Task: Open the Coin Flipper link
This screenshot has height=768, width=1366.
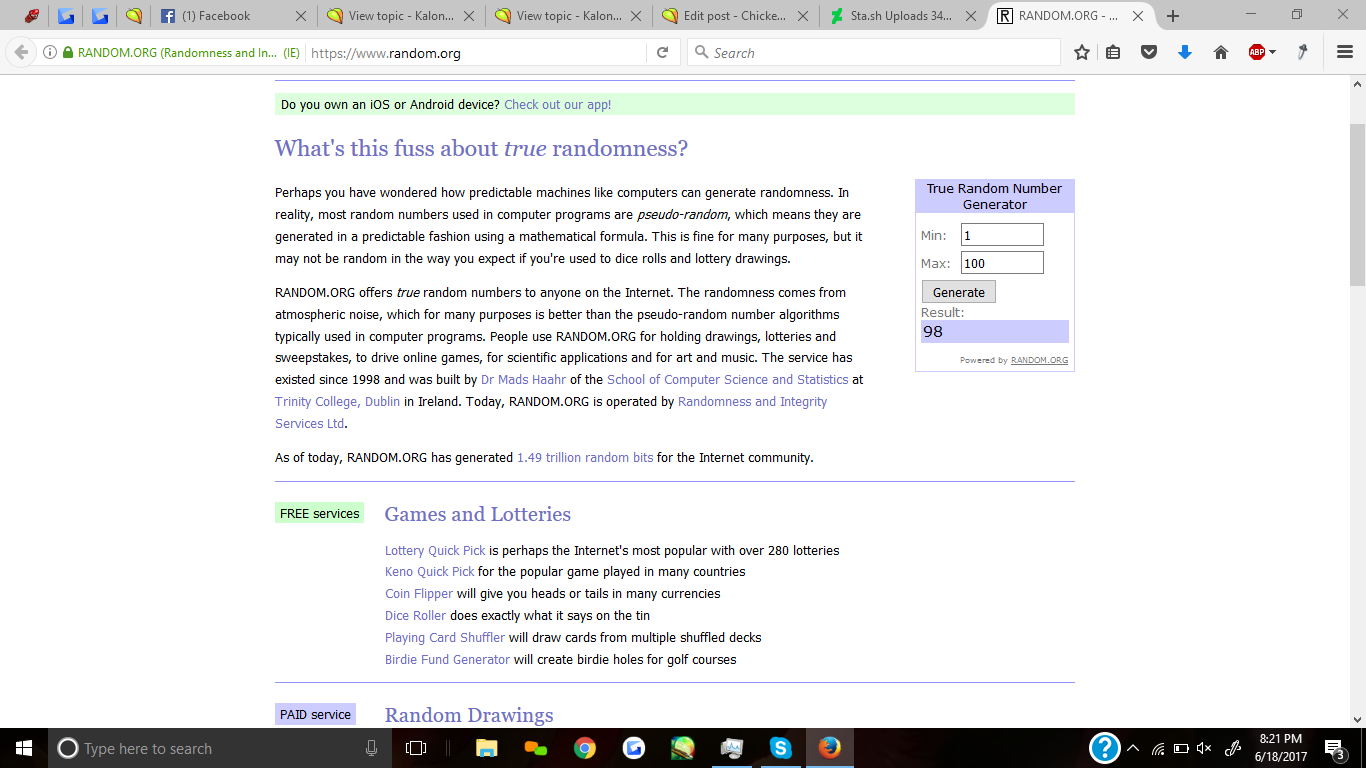Action: tap(419, 594)
